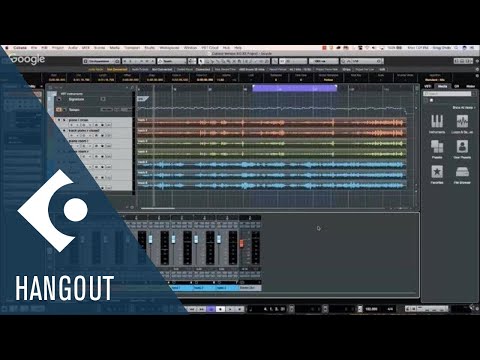480x360 pixels.
Task: Open the Instruments media category
Action: point(437,124)
